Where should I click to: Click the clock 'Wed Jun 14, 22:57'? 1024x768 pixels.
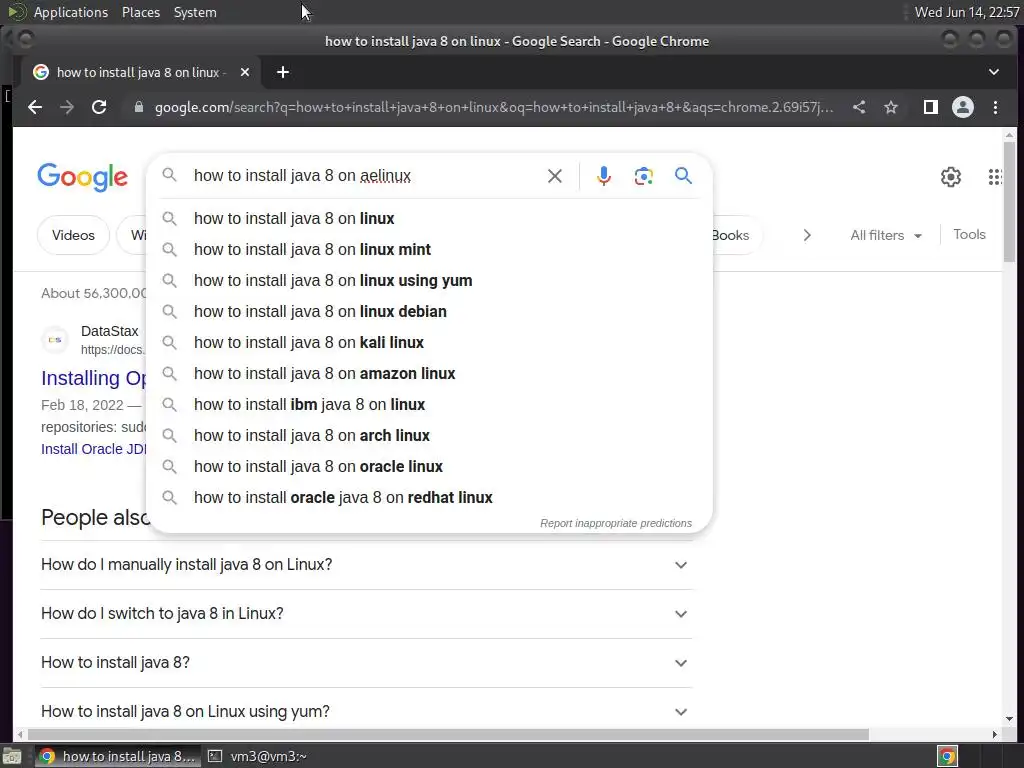tap(967, 12)
